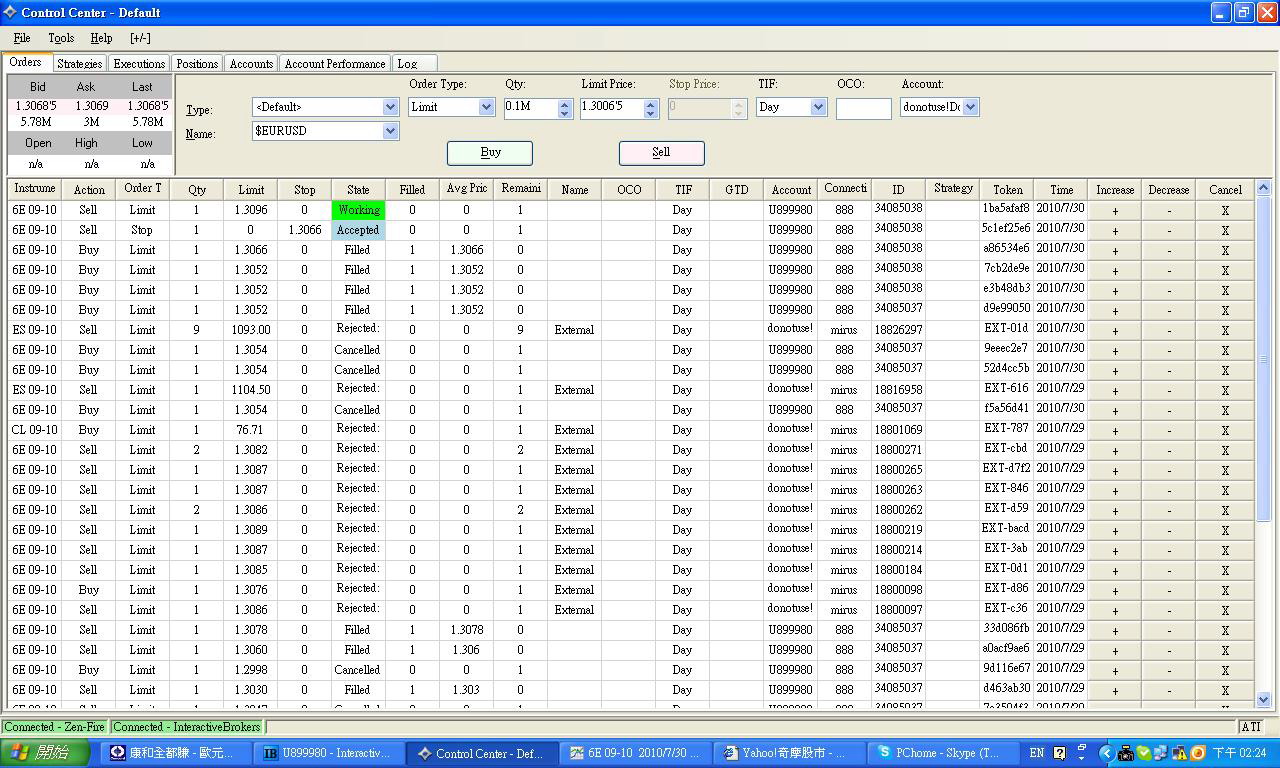This screenshot has height=768, width=1280.
Task: Sort orders by the State column header
Action: click(358, 189)
